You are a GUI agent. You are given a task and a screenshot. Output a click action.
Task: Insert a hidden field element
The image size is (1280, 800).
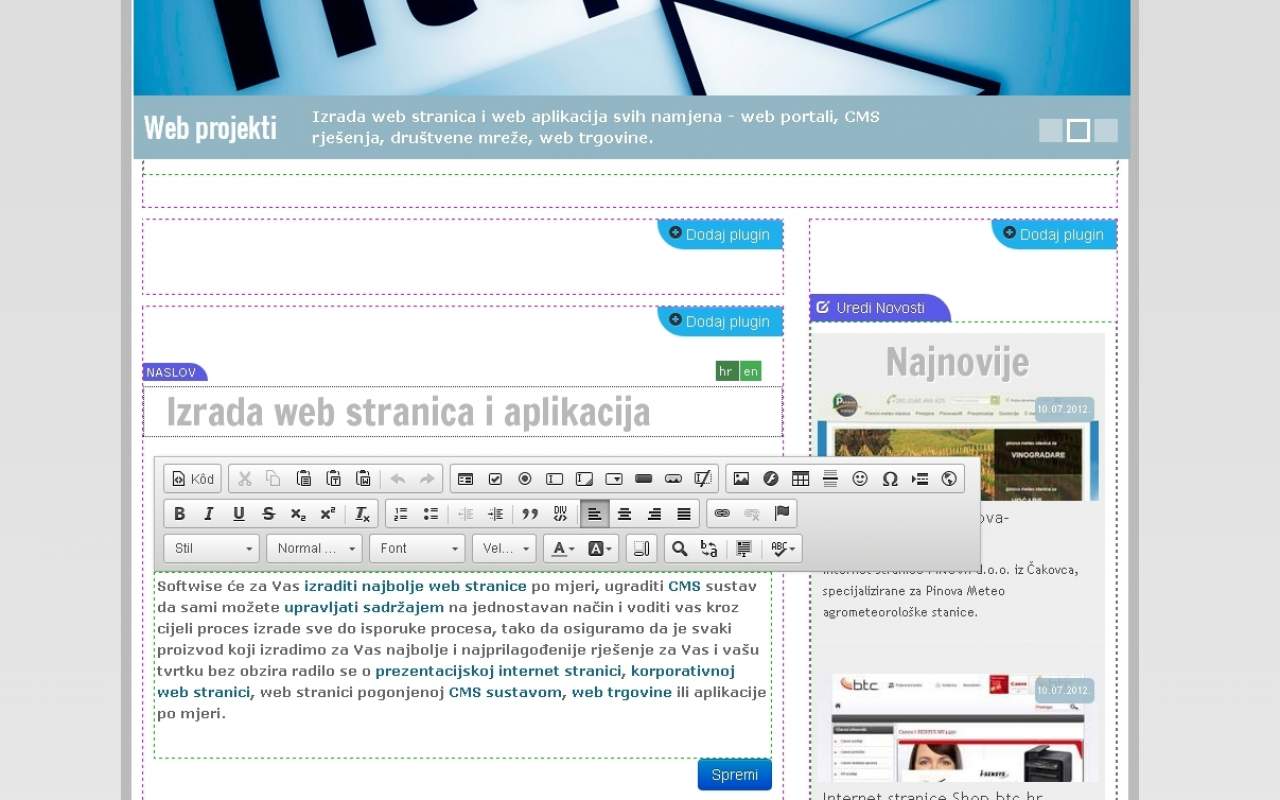(703, 479)
